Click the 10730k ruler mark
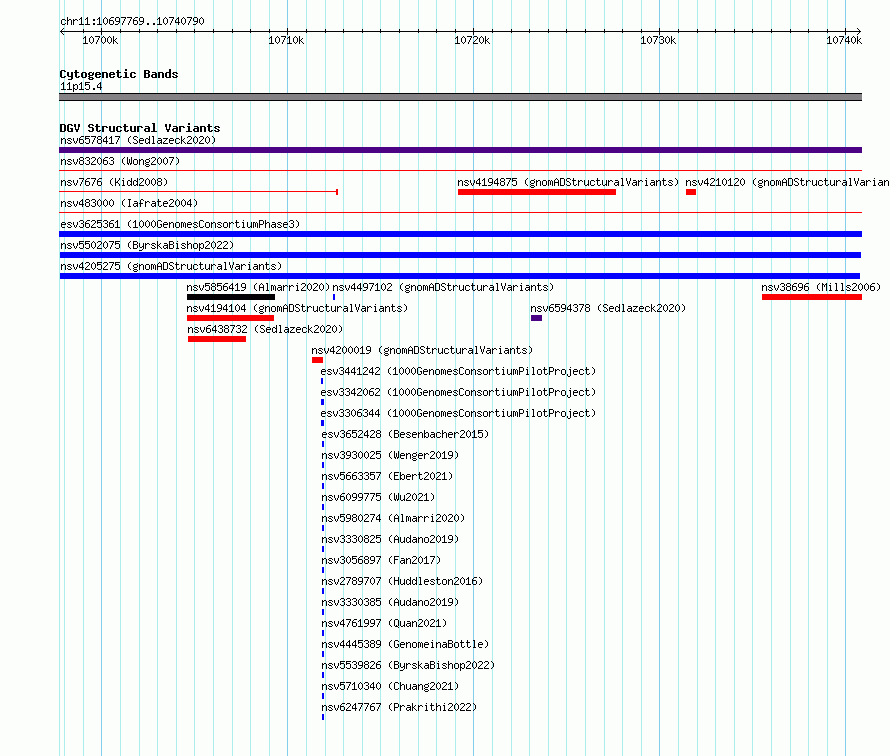Image resolution: width=890 pixels, height=756 pixels. point(658,40)
